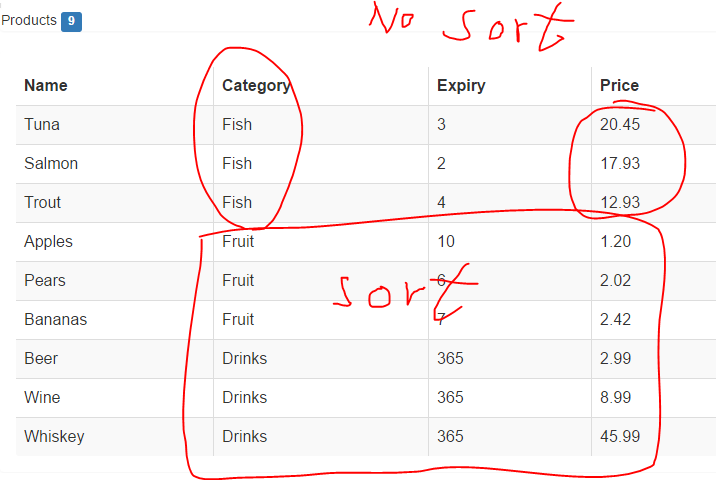Select the Tuna row name cell
The width and height of the screenshot is (716, 480).
(x=42, y=125)
